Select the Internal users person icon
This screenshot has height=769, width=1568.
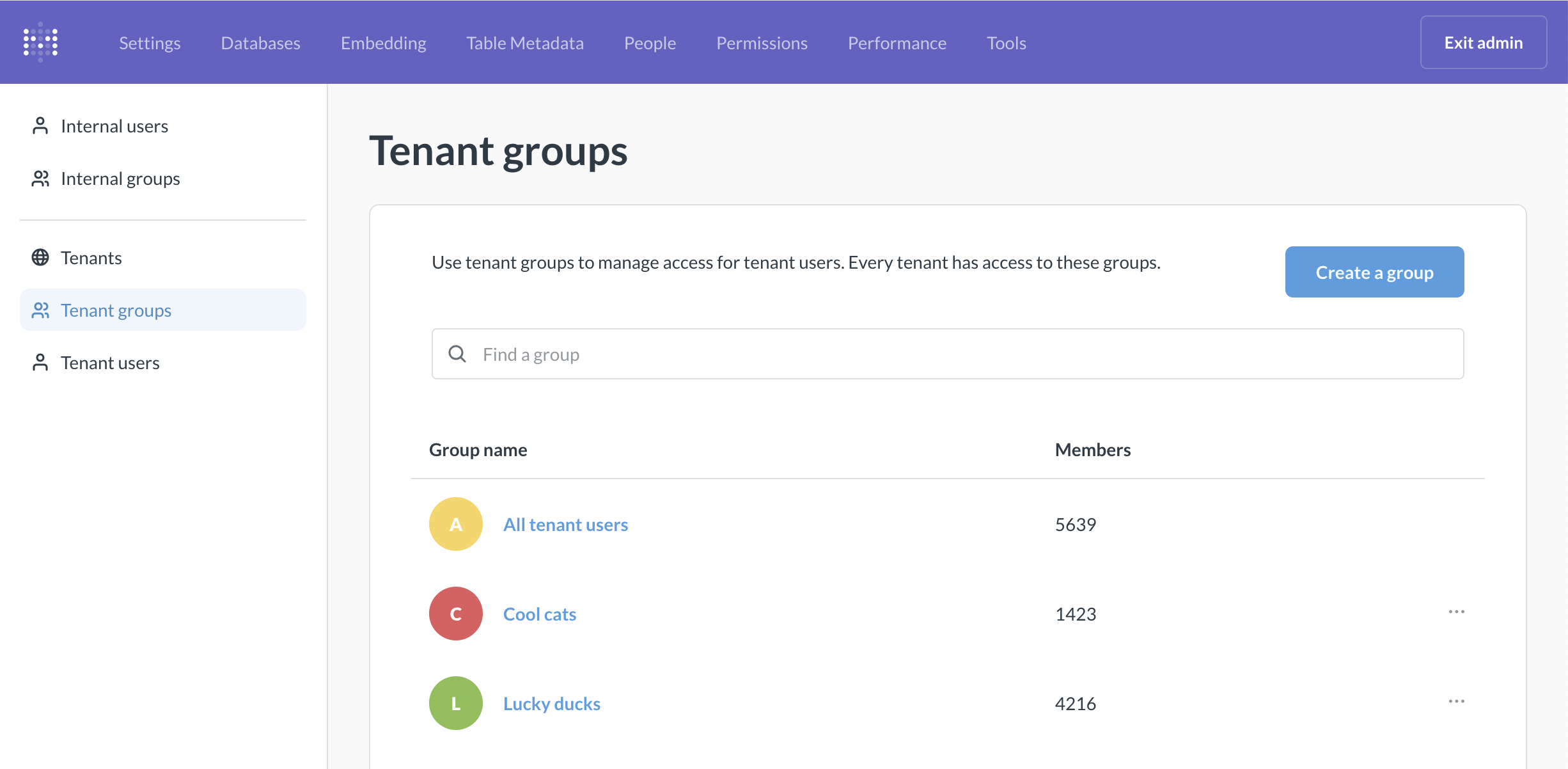pos(40,125)
